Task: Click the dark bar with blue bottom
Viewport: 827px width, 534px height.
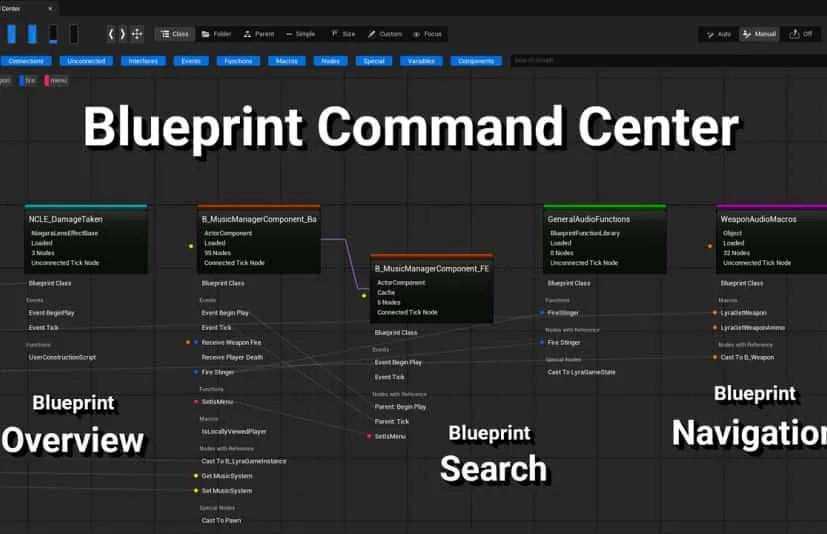Action: click(x=53, y=34)
